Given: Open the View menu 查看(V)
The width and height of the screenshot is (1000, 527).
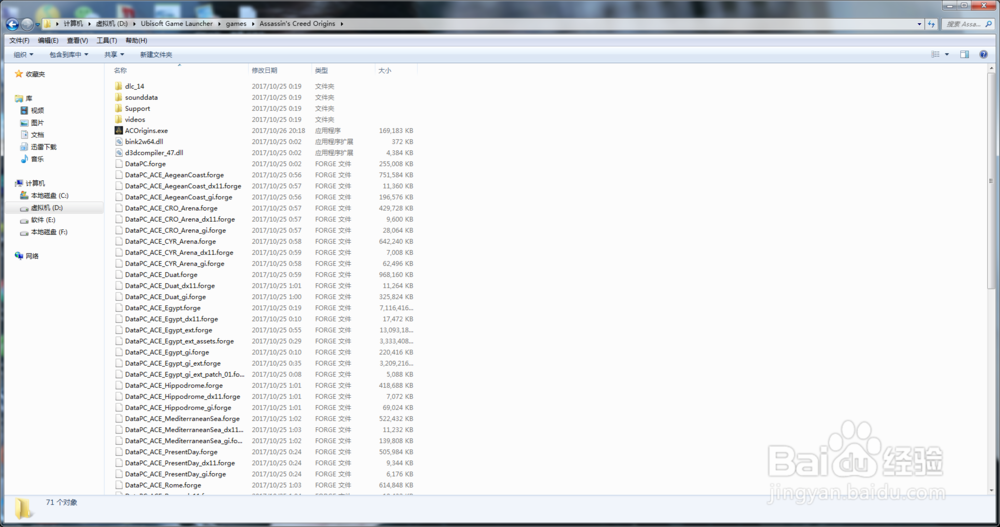Looking at the screenshot, I should (x=77, y=40).
